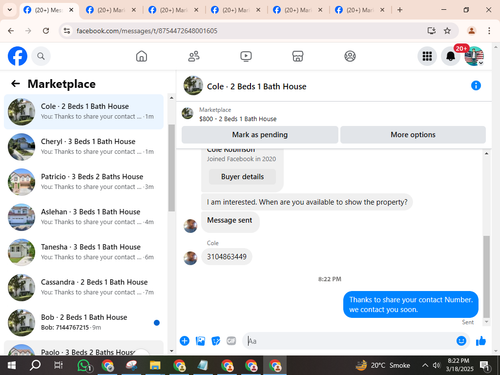Open the Marketplace storefront icon
Viewport: 500px width, 375px height.
click(x=298, y=56)
